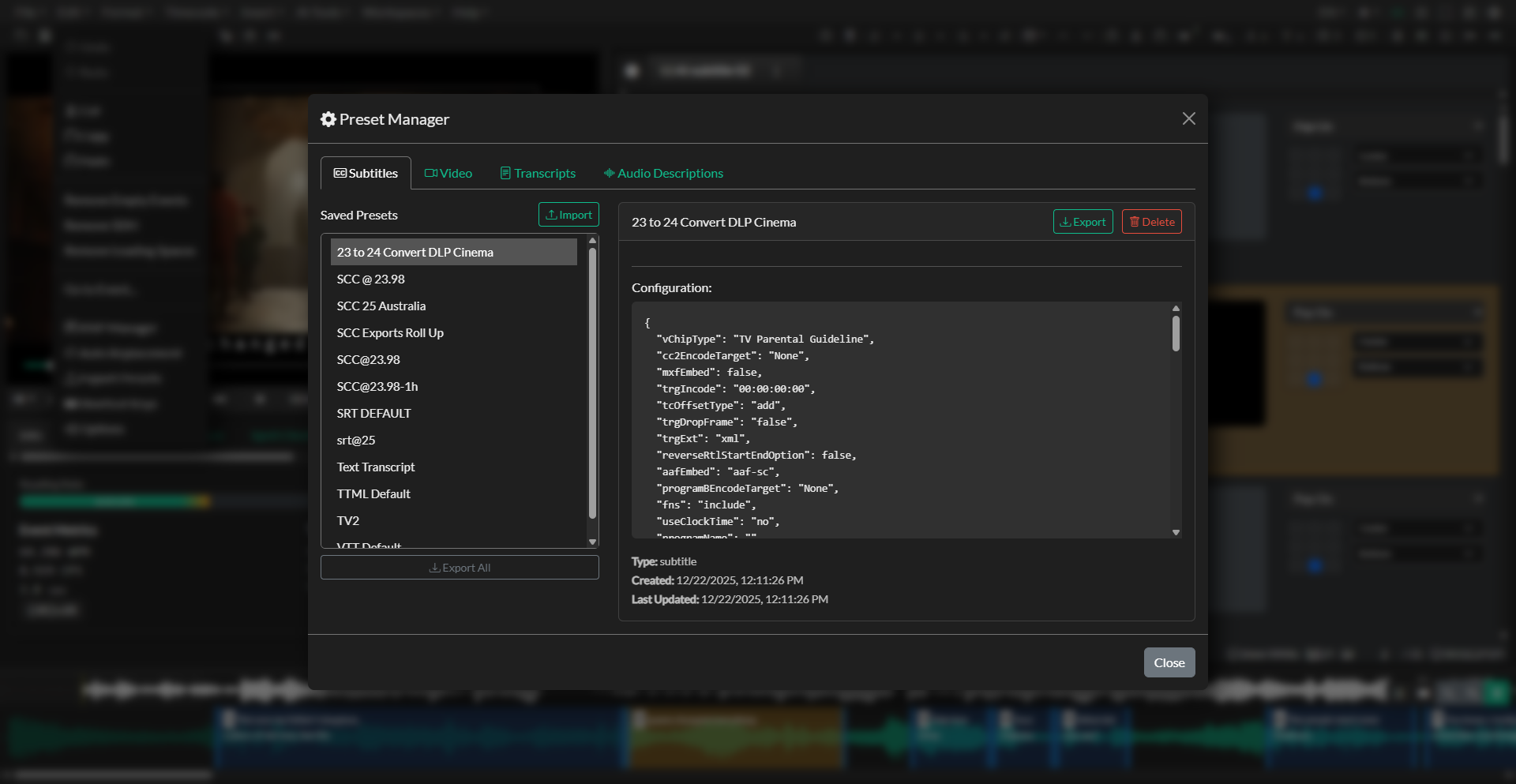
Task: Delete the currently selected preset
Action: (x=1151, y=221)
